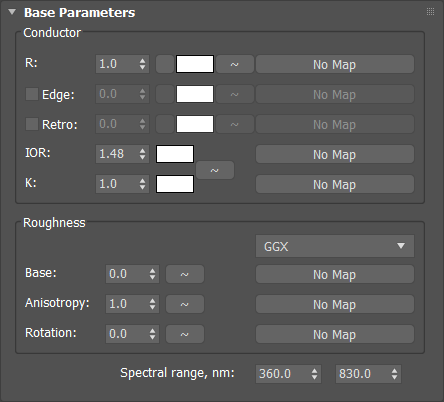Click the small square button left of R color swatch
Image resolution: width=444 pixels, height=402 pixels.
165,64
